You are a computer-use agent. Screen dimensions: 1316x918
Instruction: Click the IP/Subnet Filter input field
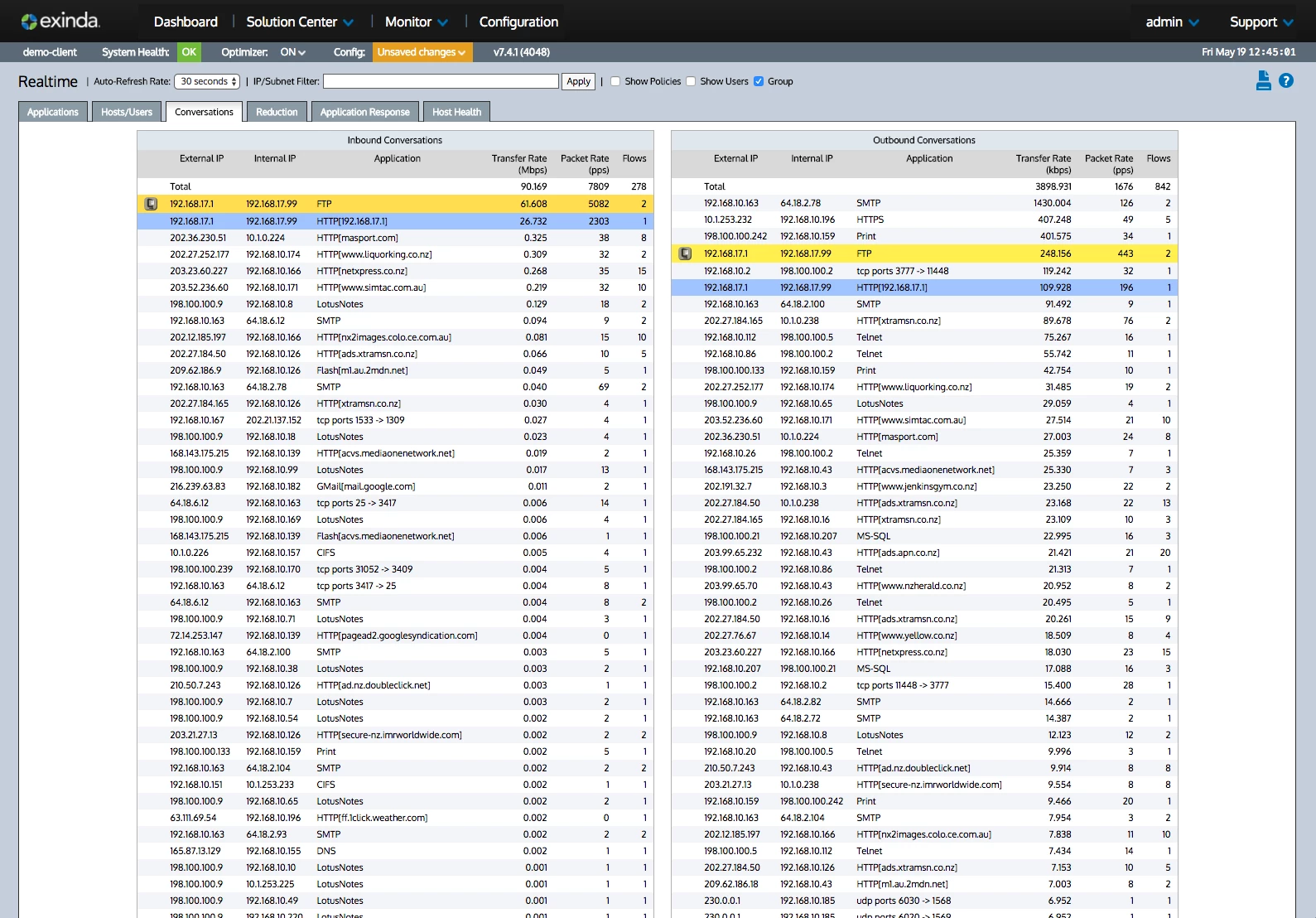[x=441, y=81]
